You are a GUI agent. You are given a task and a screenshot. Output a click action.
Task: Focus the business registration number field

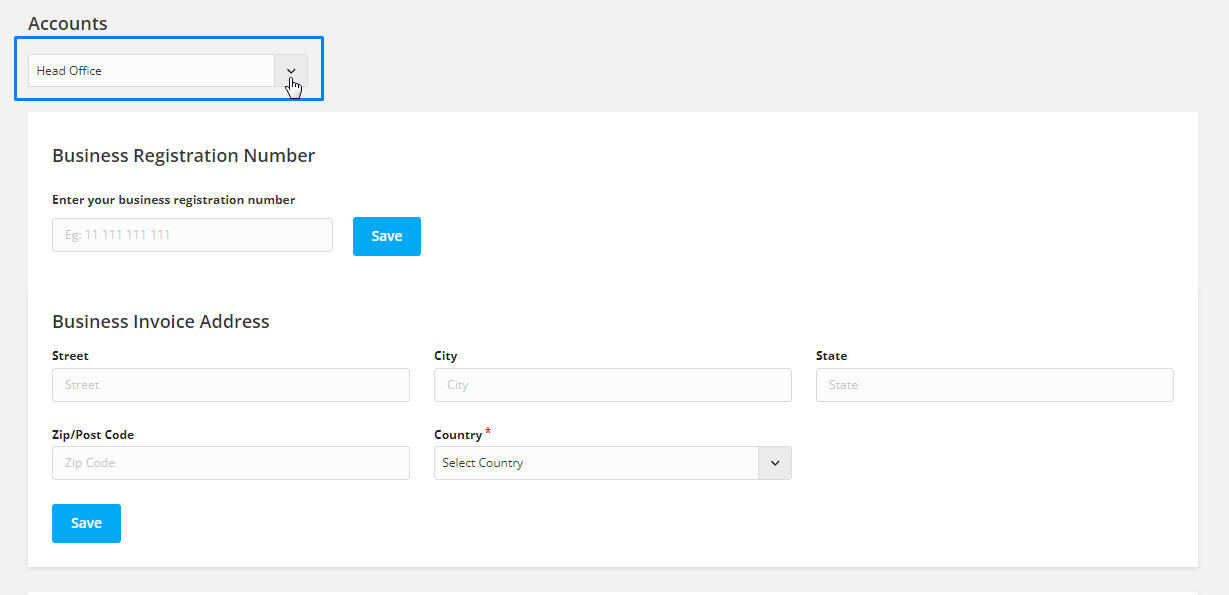[192, 235]
